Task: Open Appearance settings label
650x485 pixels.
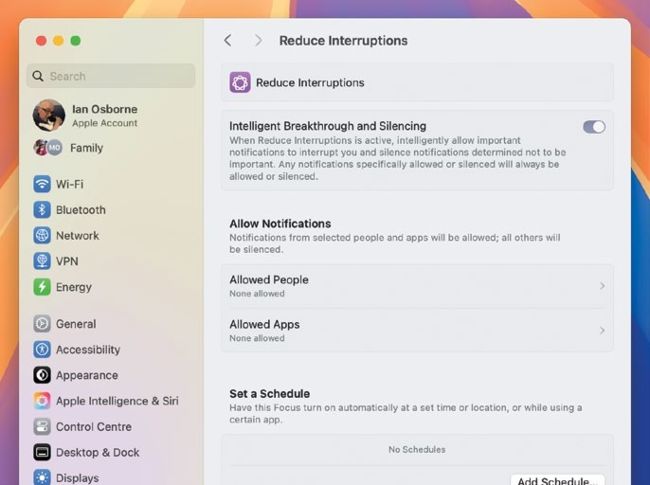Action: (x=87, y=375)
